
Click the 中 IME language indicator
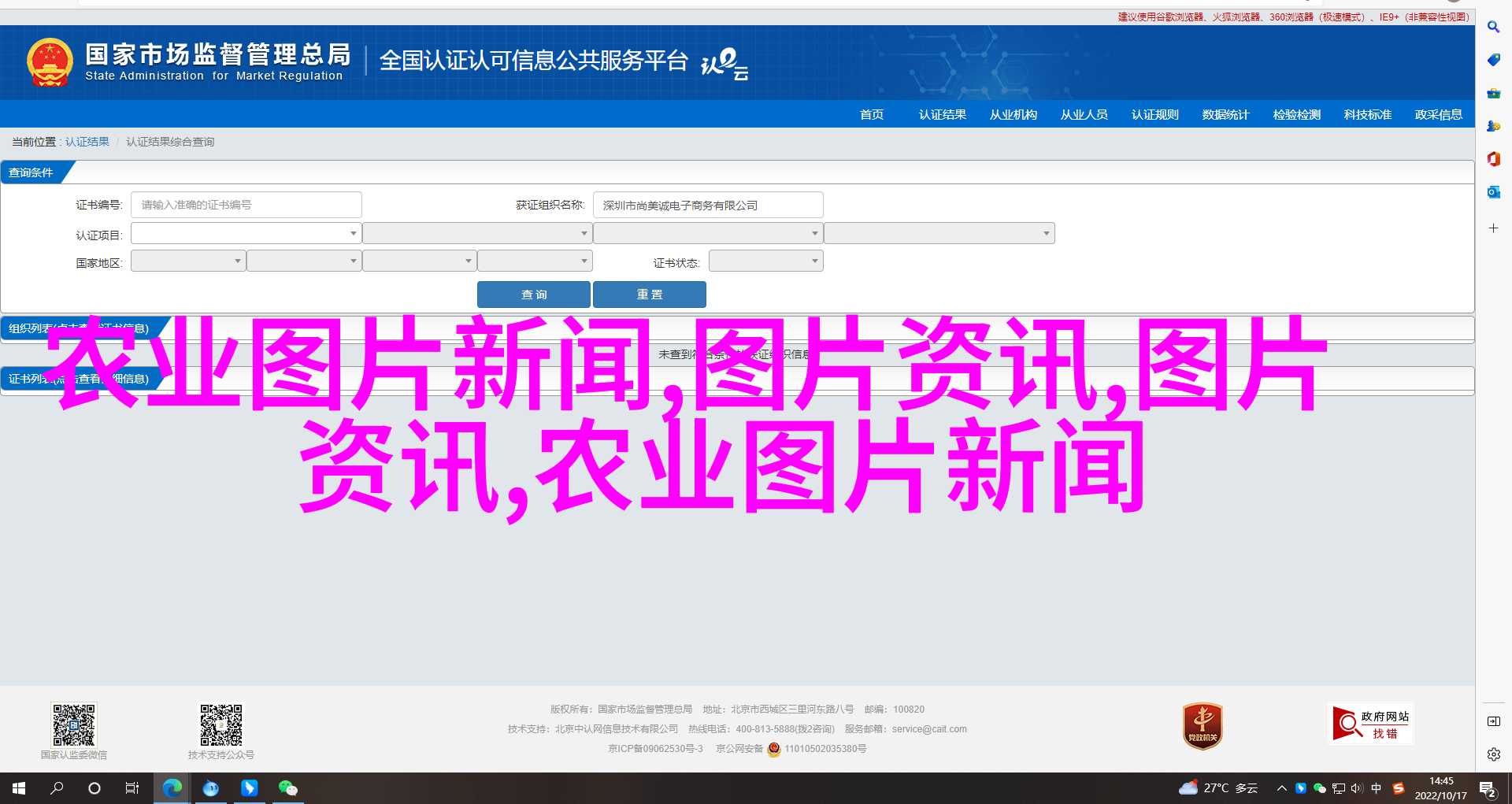[x=1377, y=788]
